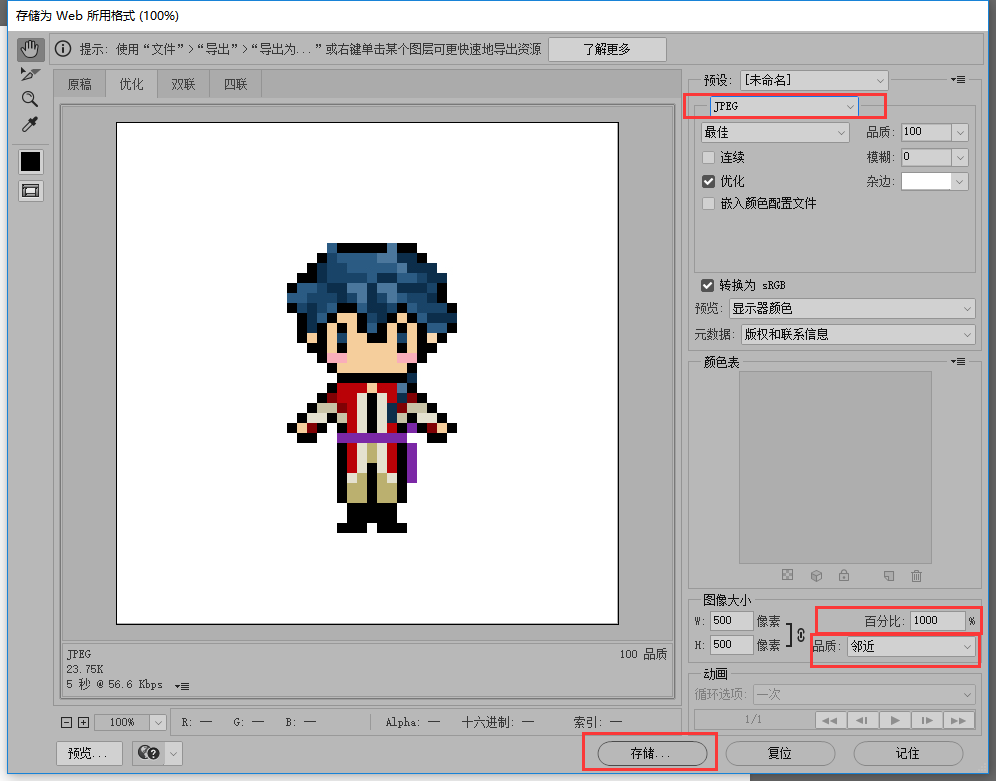Click the H height input field
996x781 pixels.
[731, 644]
